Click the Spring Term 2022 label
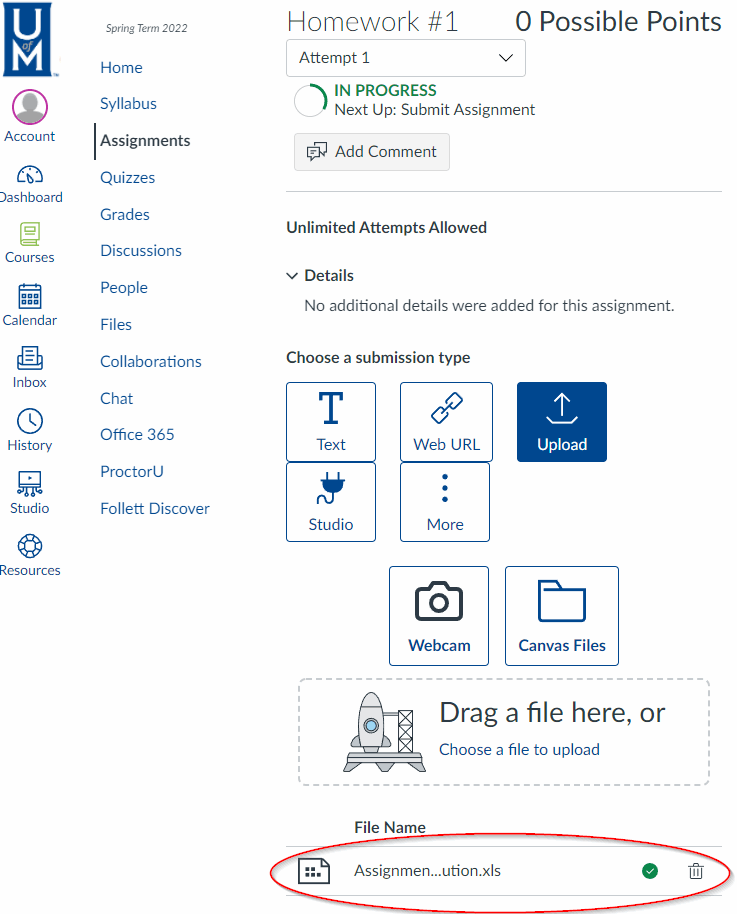 (x=146, y=28)
